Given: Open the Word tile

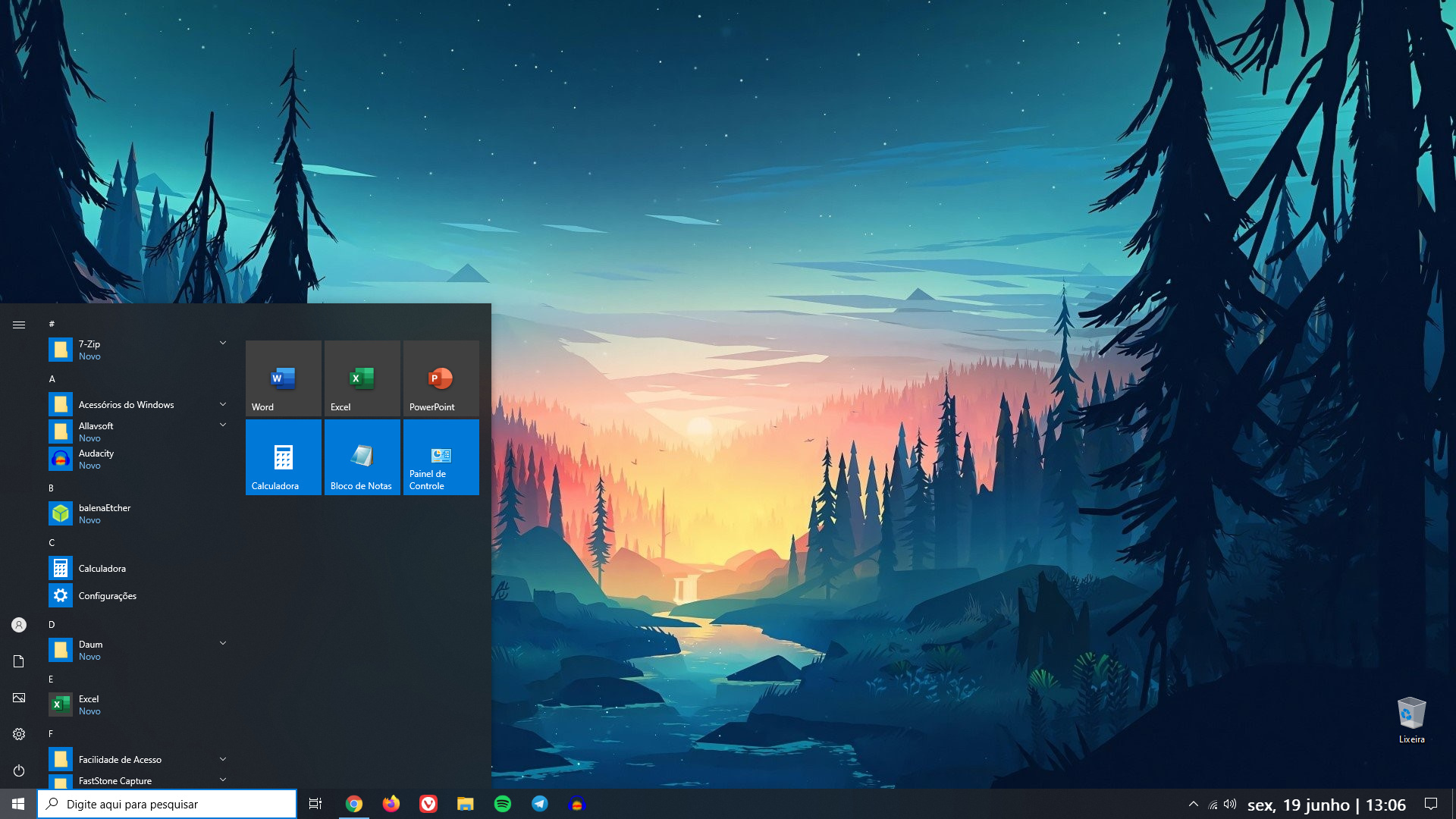Looking at the screenshot, I should pyautogui.click(x=283, y=378).
